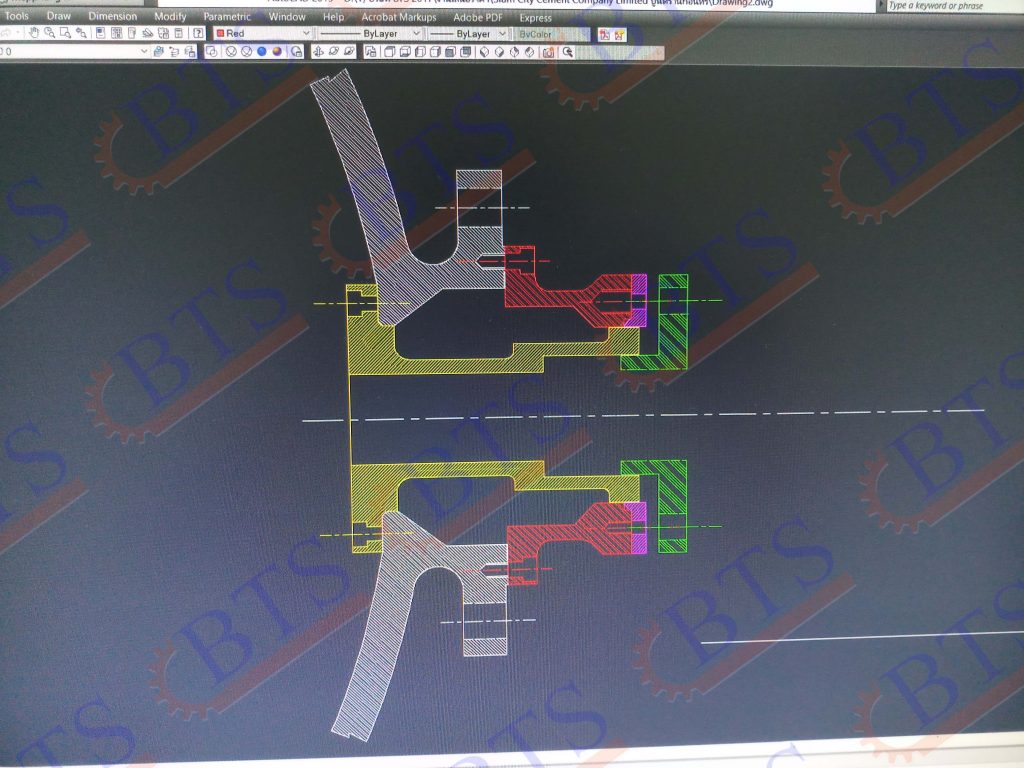Switch to Right view
The height and width of the screenshot is (768, 1024).
[436, 52]
